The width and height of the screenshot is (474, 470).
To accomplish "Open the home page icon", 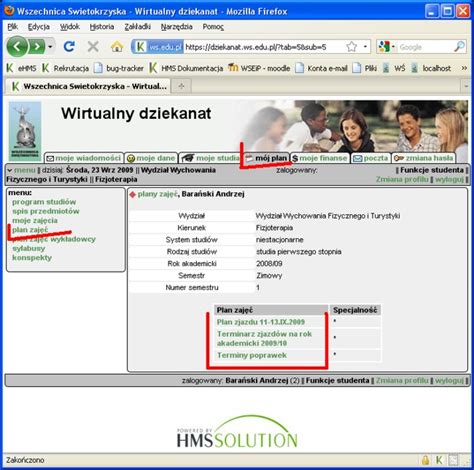I will (x=117, y=47).
